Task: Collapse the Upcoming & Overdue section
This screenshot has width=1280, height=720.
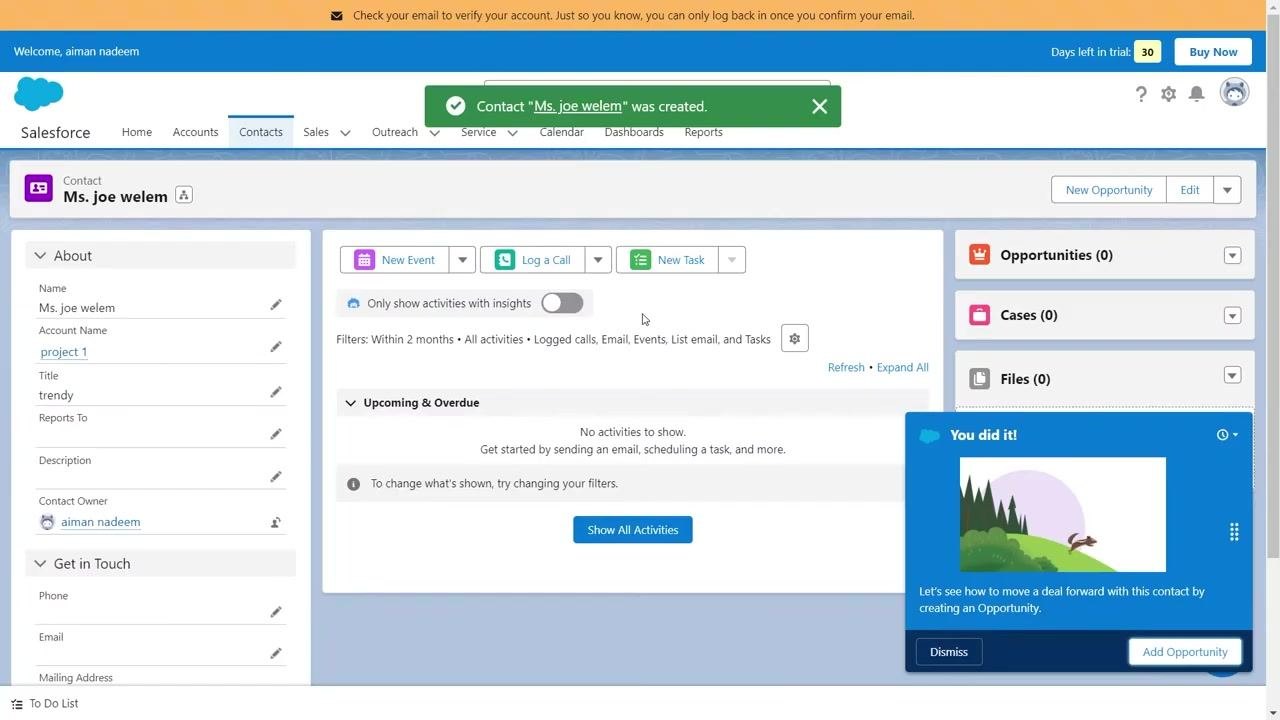Action: pos(351,403)
